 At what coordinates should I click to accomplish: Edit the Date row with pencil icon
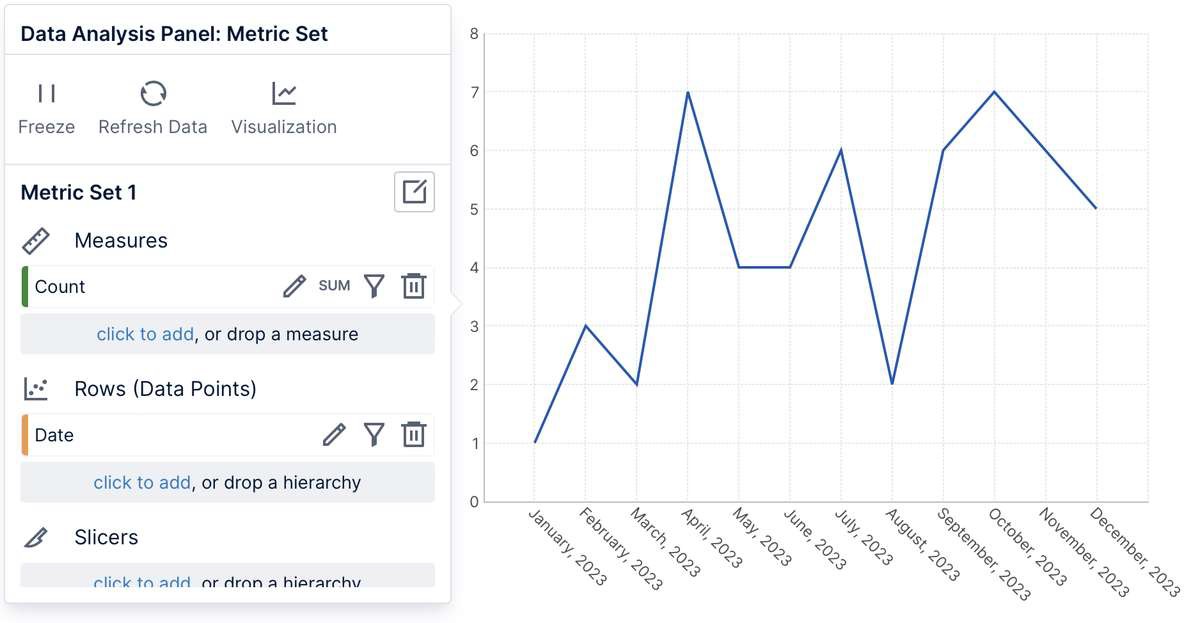334,435
